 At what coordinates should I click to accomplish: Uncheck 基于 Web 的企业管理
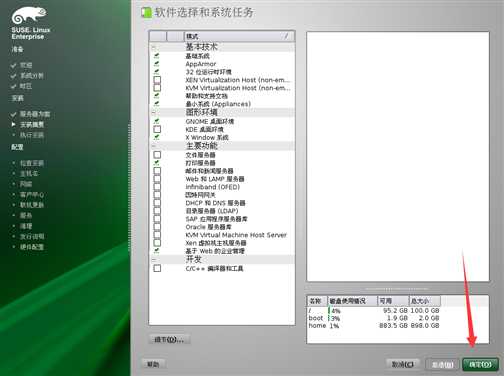(x=157, y=251)
